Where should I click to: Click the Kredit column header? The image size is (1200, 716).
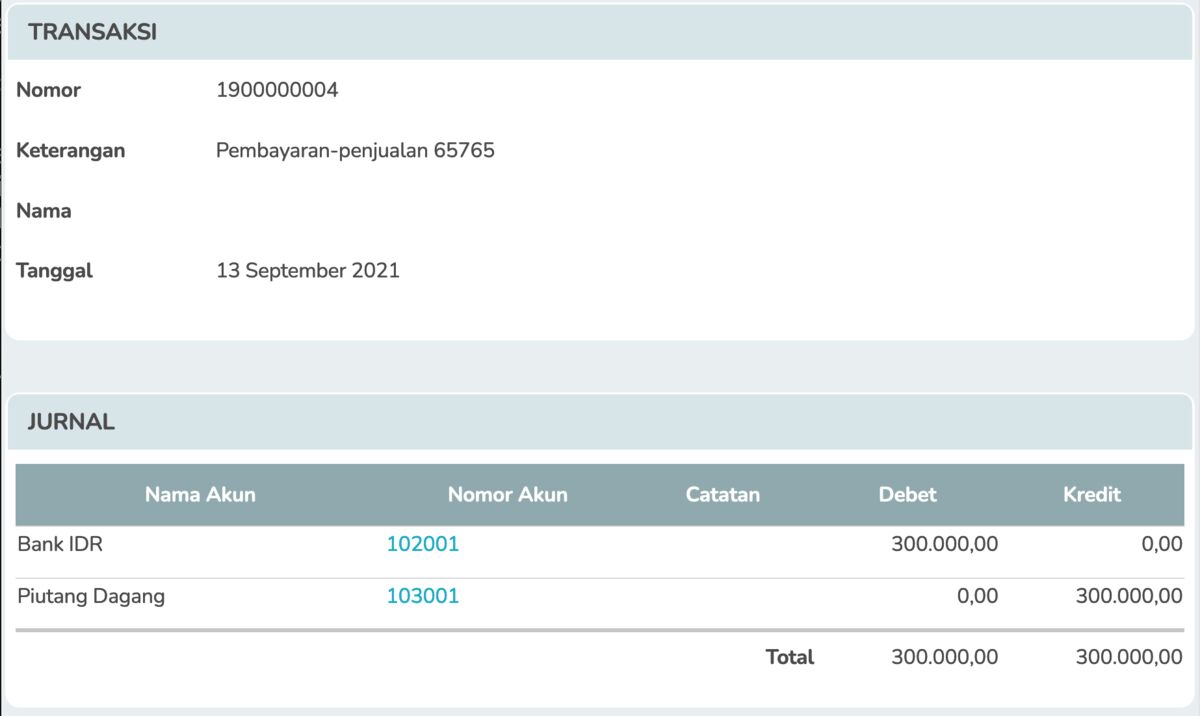pyautogui.click(x=1092, y=495)
